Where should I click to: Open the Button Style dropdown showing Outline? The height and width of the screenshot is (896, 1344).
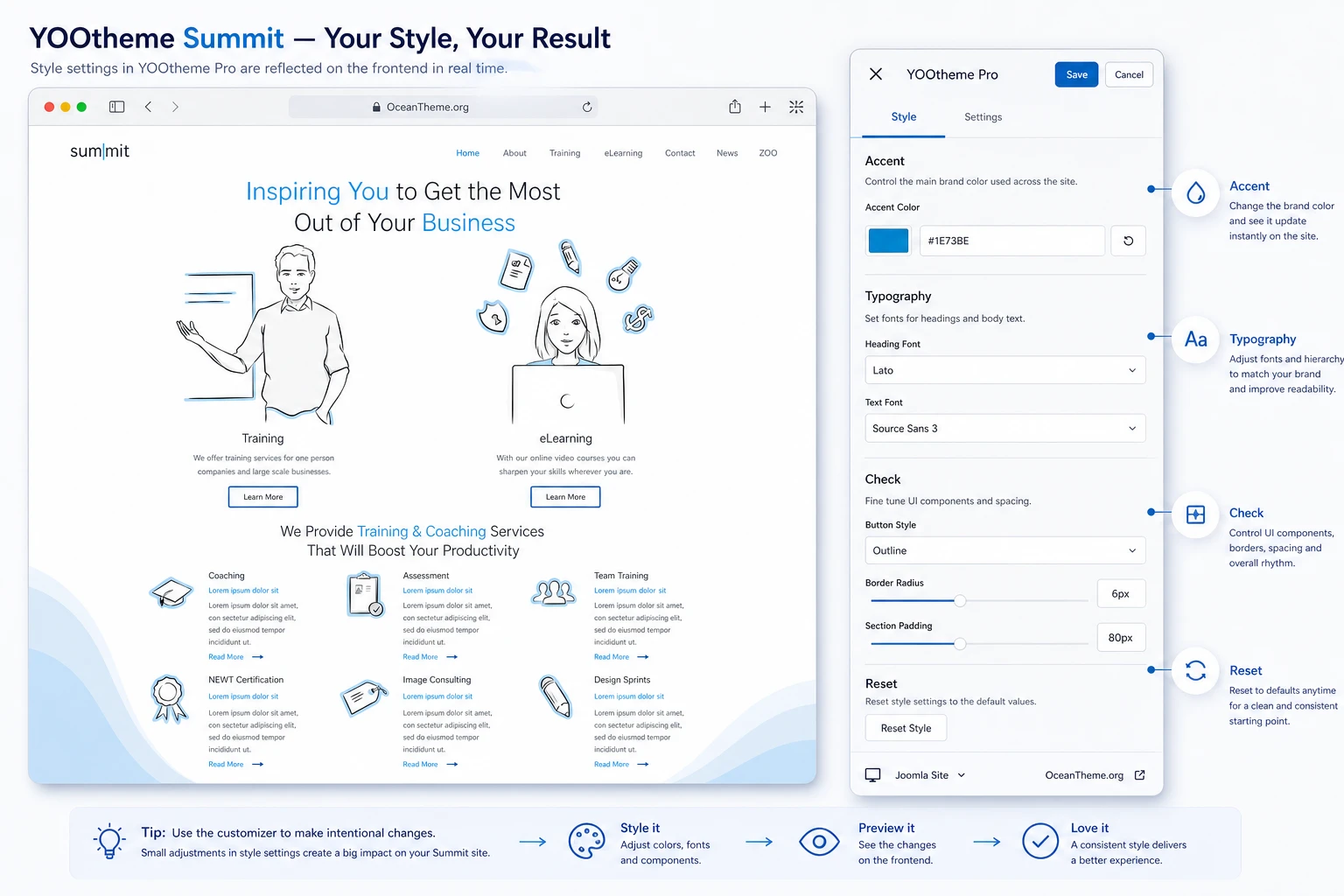pyautogui.click(x=1005, y=550)
